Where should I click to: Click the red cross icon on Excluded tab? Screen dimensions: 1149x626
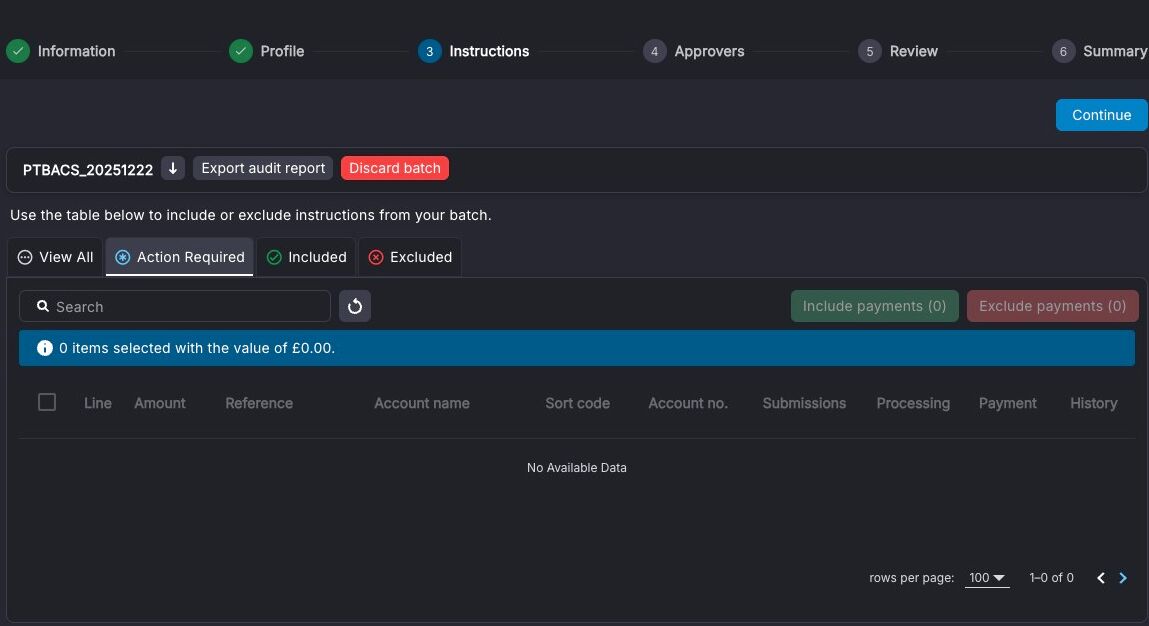tap(376, 257)
